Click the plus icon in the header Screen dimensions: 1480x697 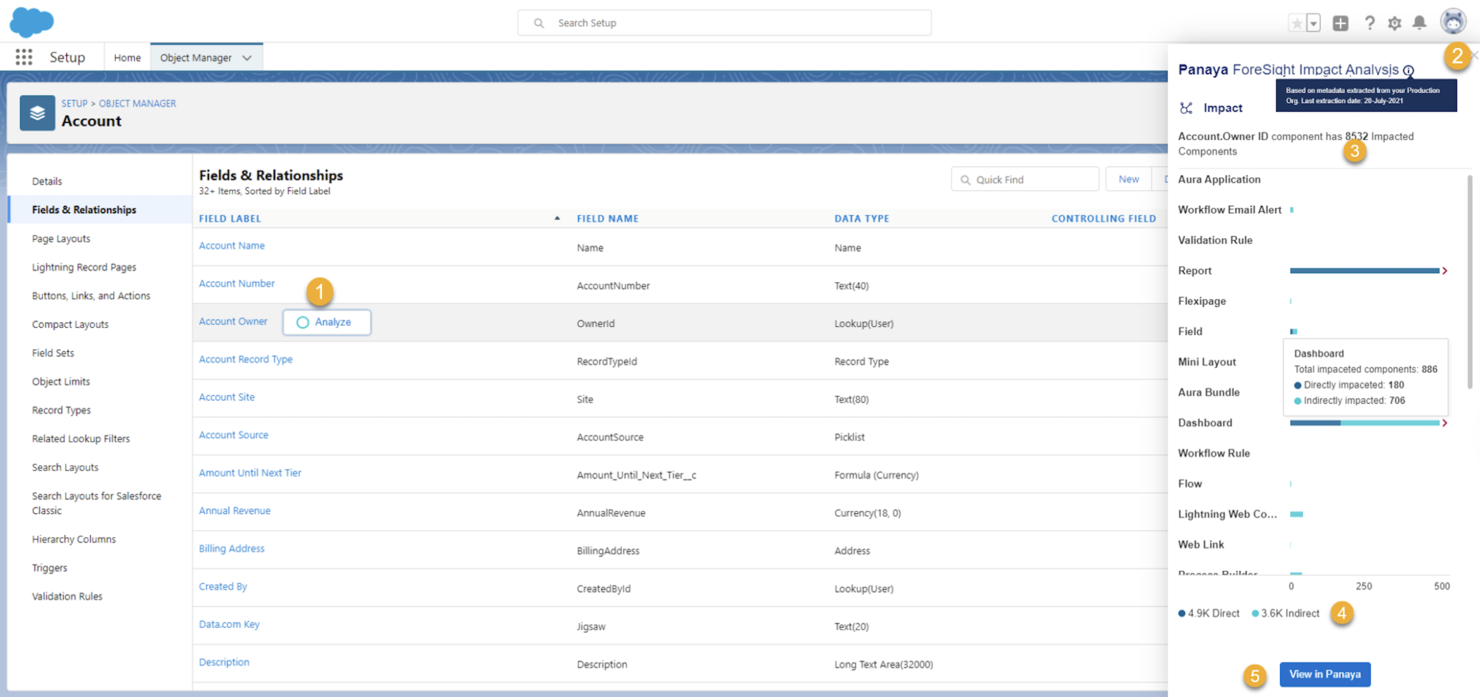[1340, 22]
